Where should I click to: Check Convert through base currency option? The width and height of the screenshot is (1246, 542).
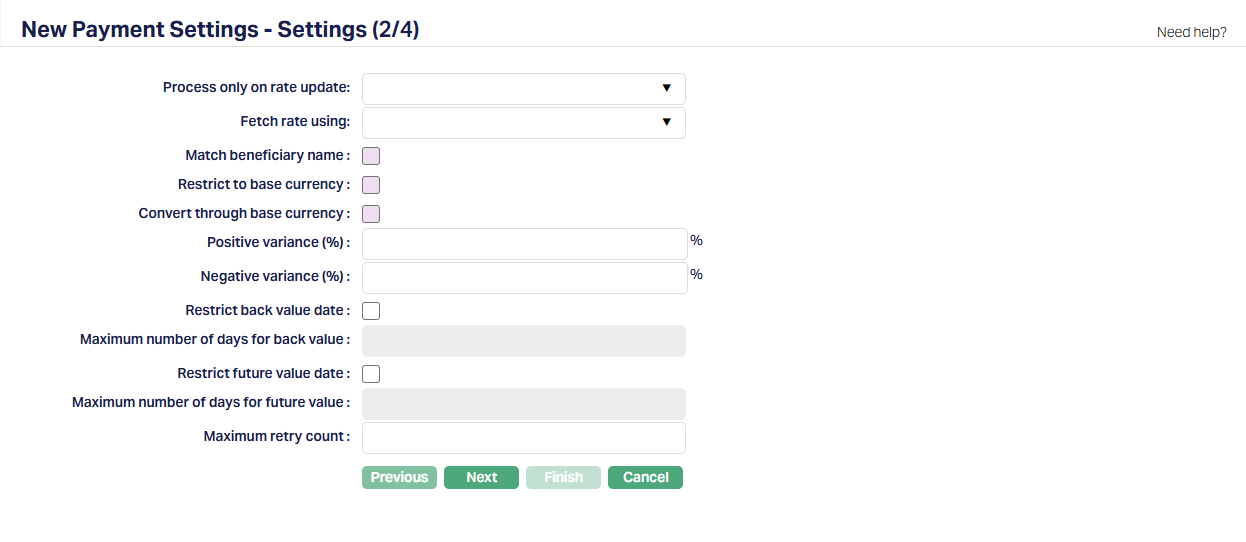371,214
